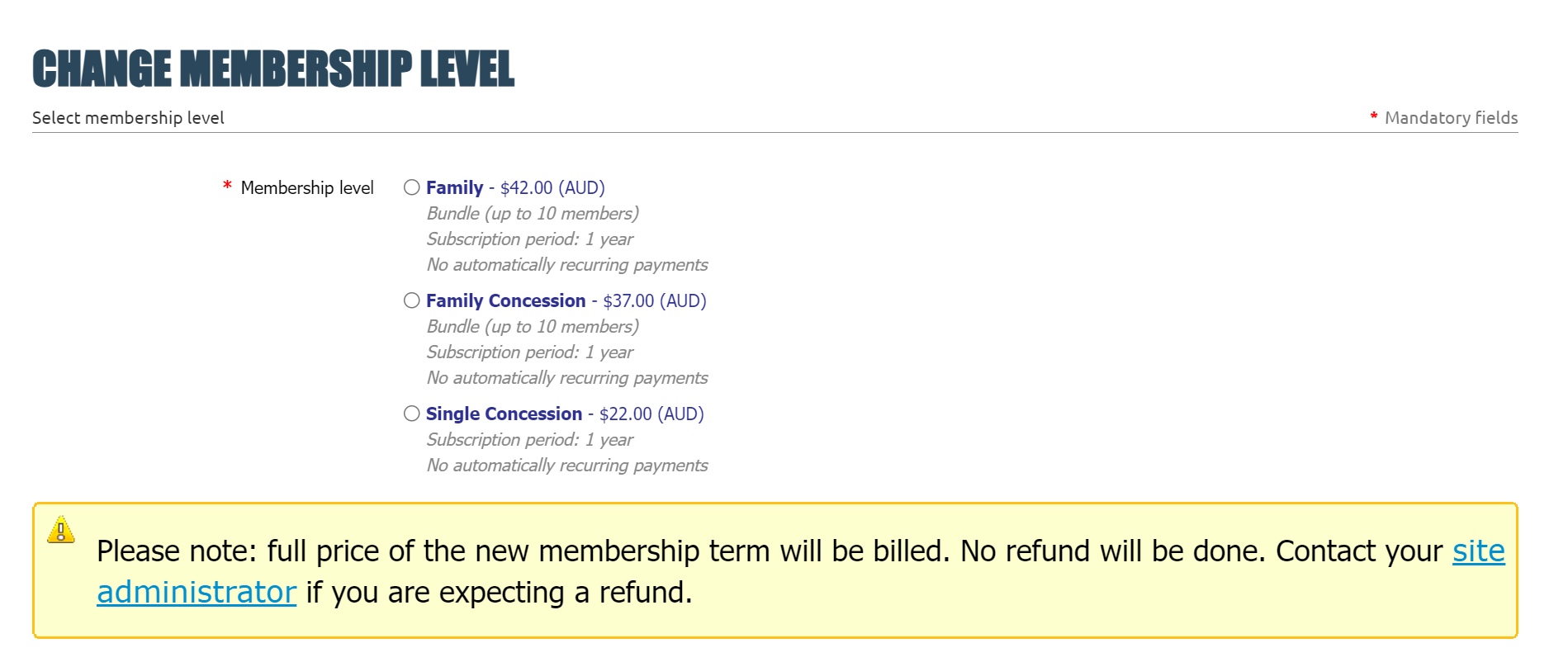1568x662 pixels.
Task: Select the Single Concession radio button
Action: tap(412, 414)
